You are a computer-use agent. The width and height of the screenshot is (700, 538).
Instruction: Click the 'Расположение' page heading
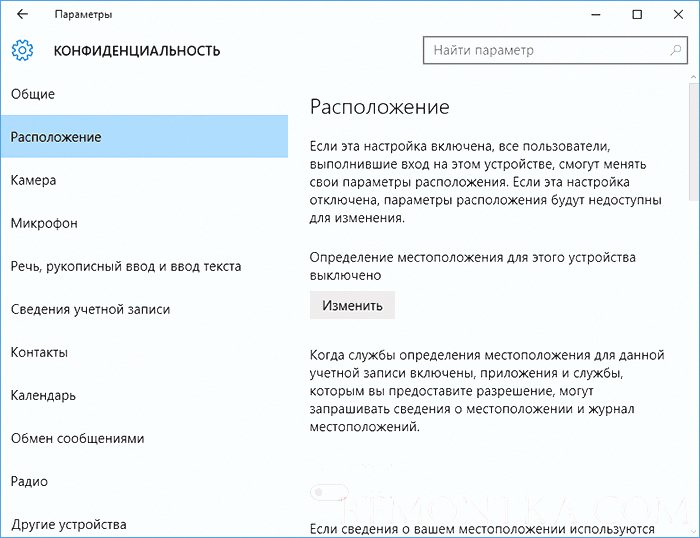click(379, 107)
